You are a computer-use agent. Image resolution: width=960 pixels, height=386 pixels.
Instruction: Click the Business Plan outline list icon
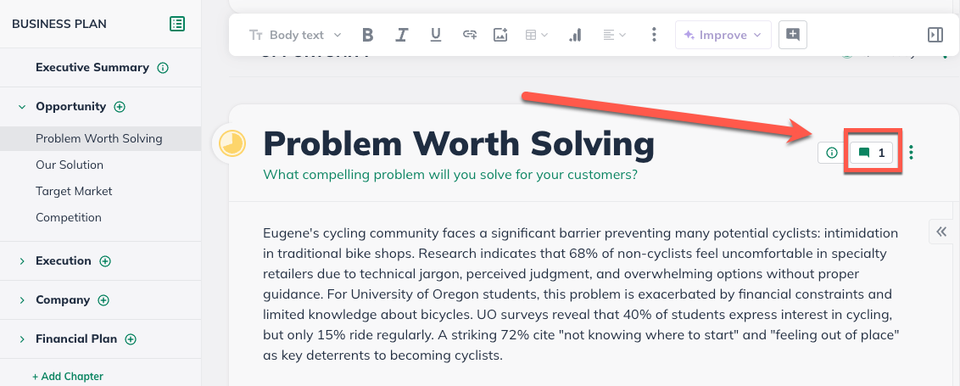(x=177, y=24)
